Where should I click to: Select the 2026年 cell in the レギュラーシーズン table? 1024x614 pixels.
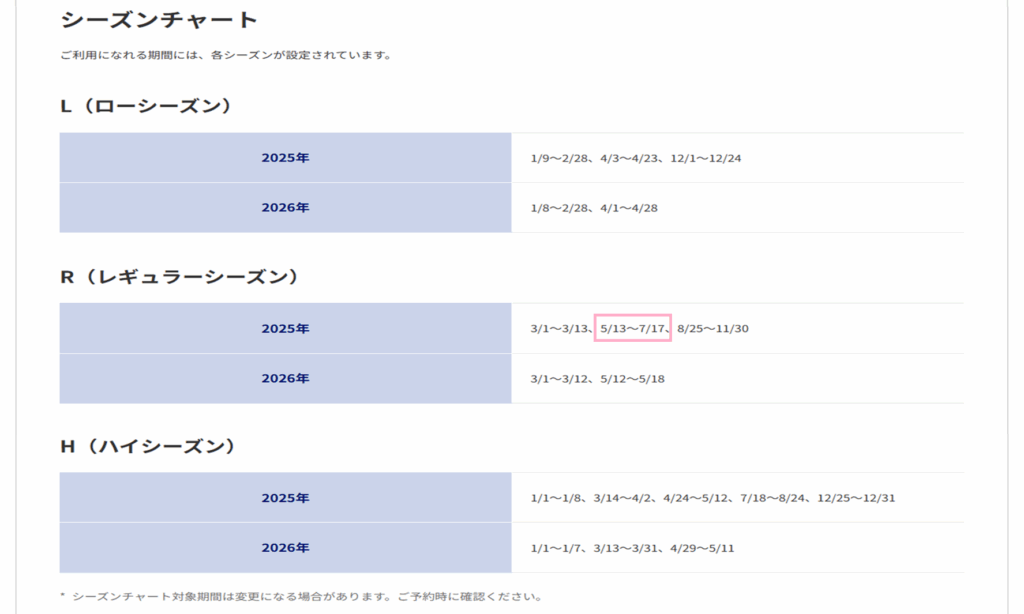point(285,379)
